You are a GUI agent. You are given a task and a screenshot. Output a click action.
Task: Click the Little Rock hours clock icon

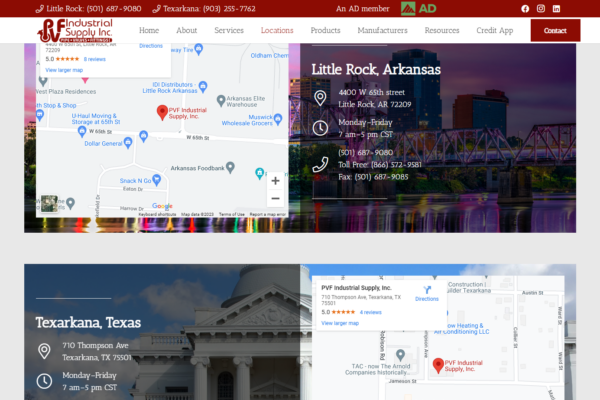320,128
